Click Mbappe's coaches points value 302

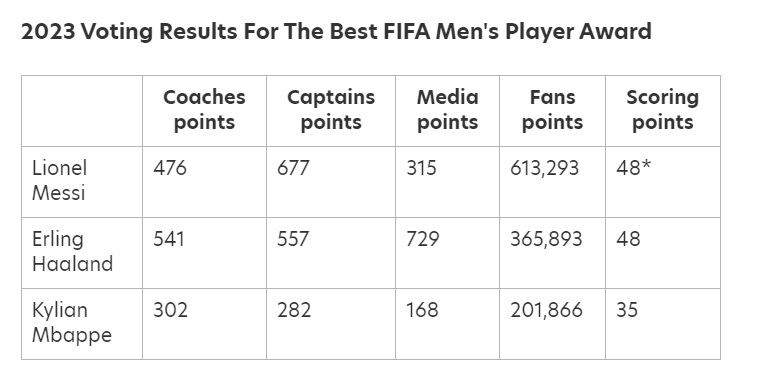tap(170, 311)
